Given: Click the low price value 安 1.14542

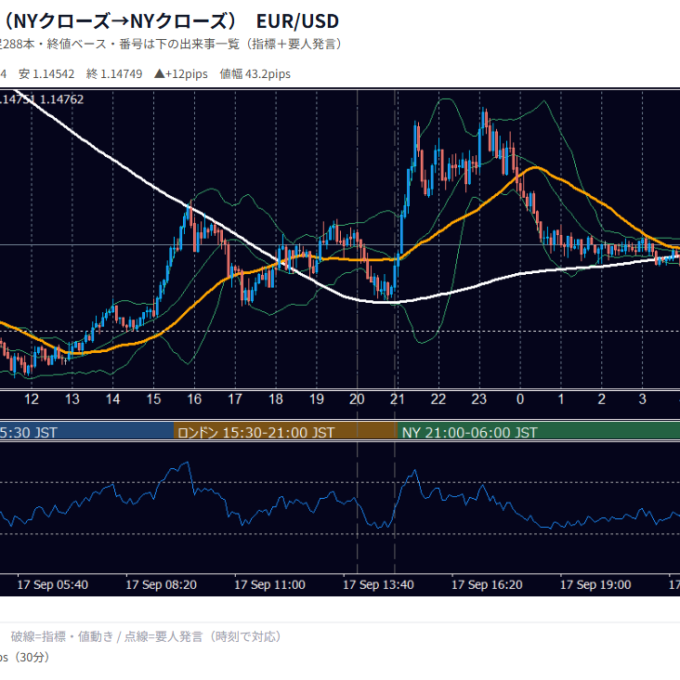Looking at the screenshot, I should point(46,74).
